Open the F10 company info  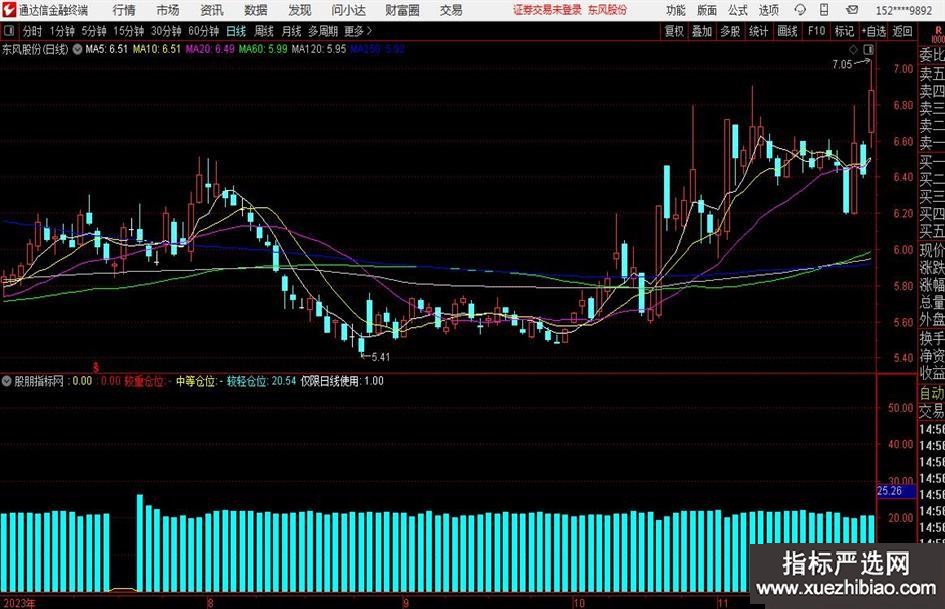[x=816, y=31]
